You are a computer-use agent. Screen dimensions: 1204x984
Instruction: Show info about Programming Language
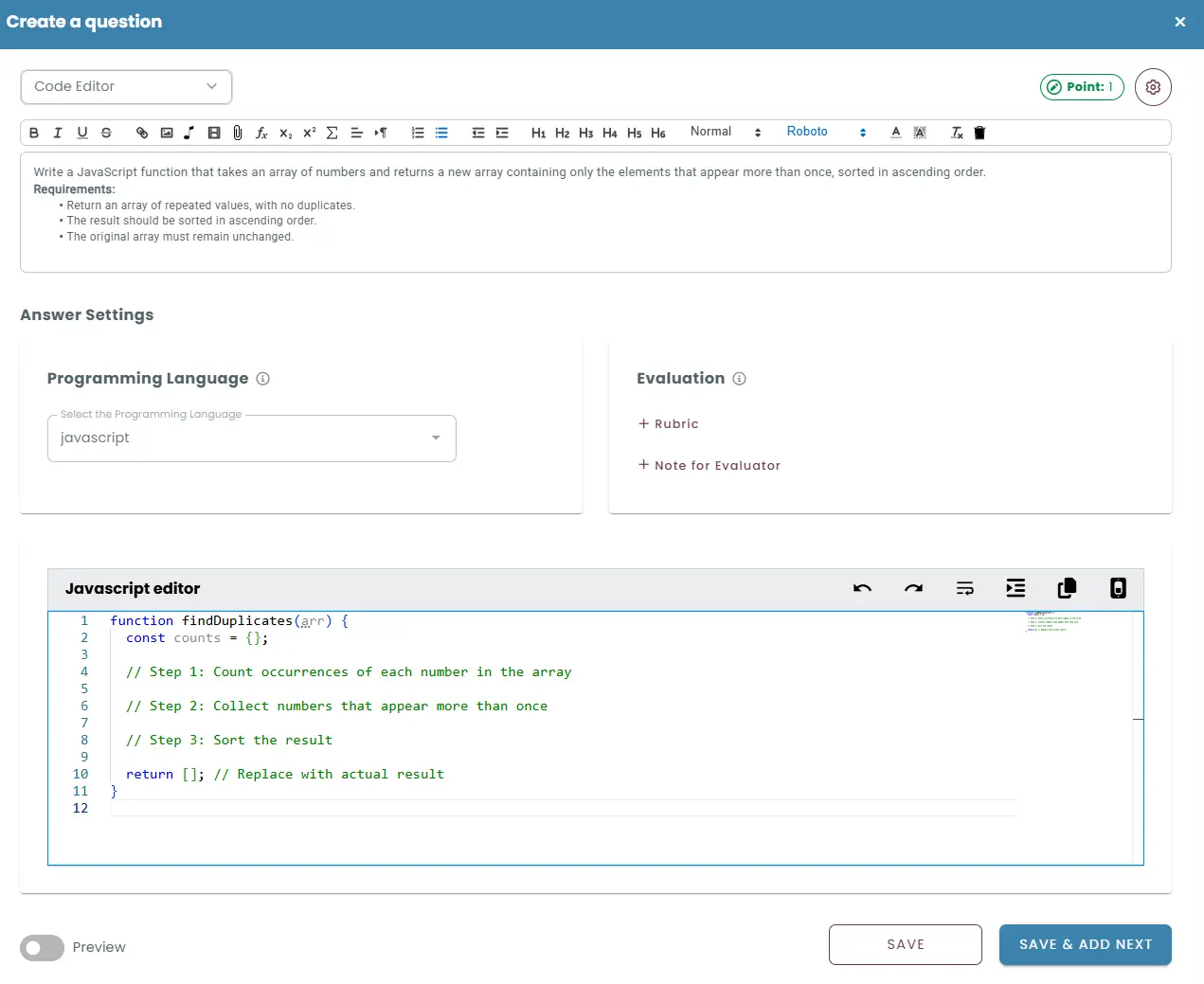[x=263, y=379]
